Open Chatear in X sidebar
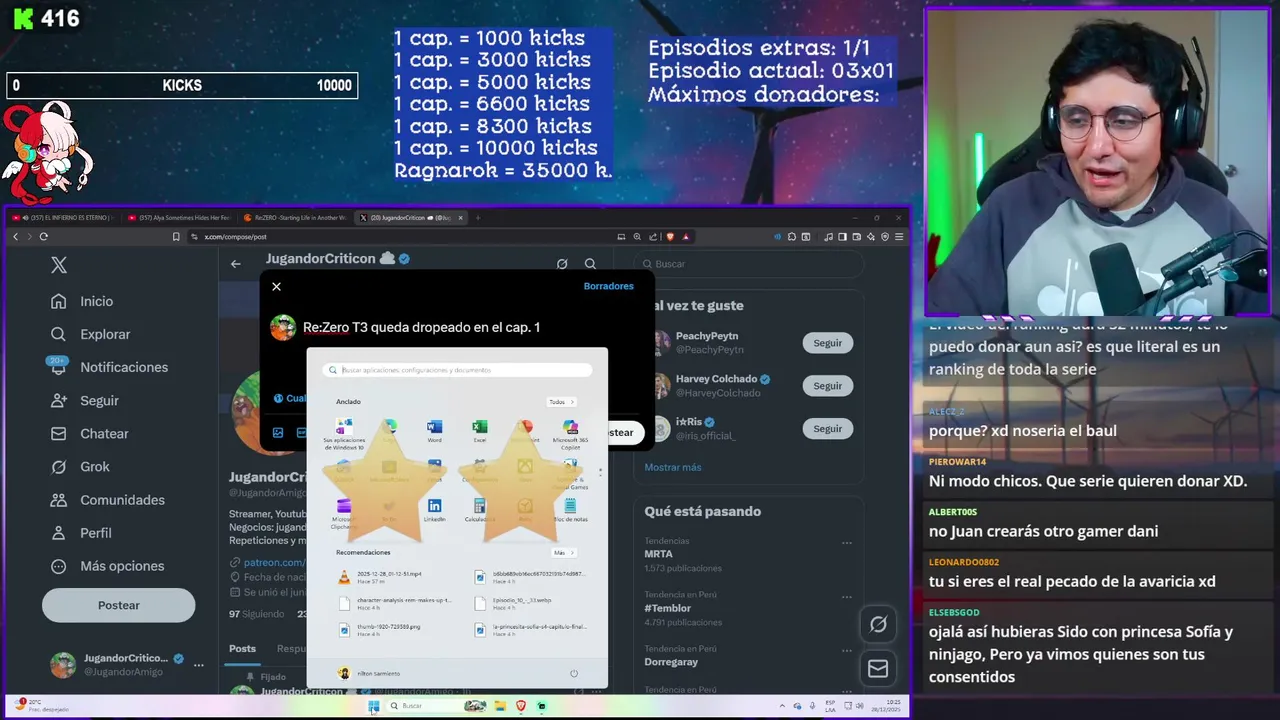This screenshot has height=720, width=1280. coord(91,433)
